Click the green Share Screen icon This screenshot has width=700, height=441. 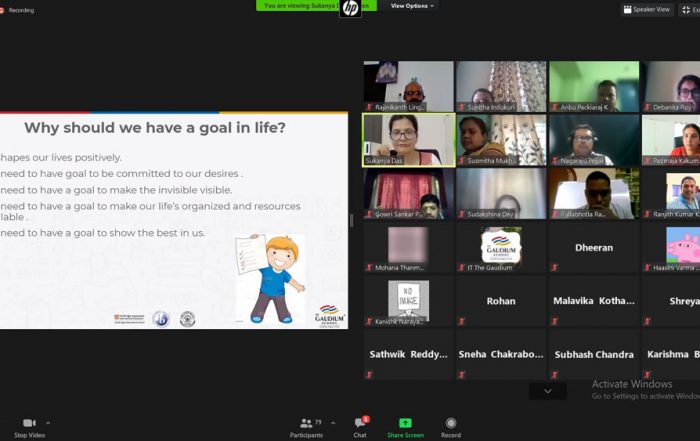point(405,423)
